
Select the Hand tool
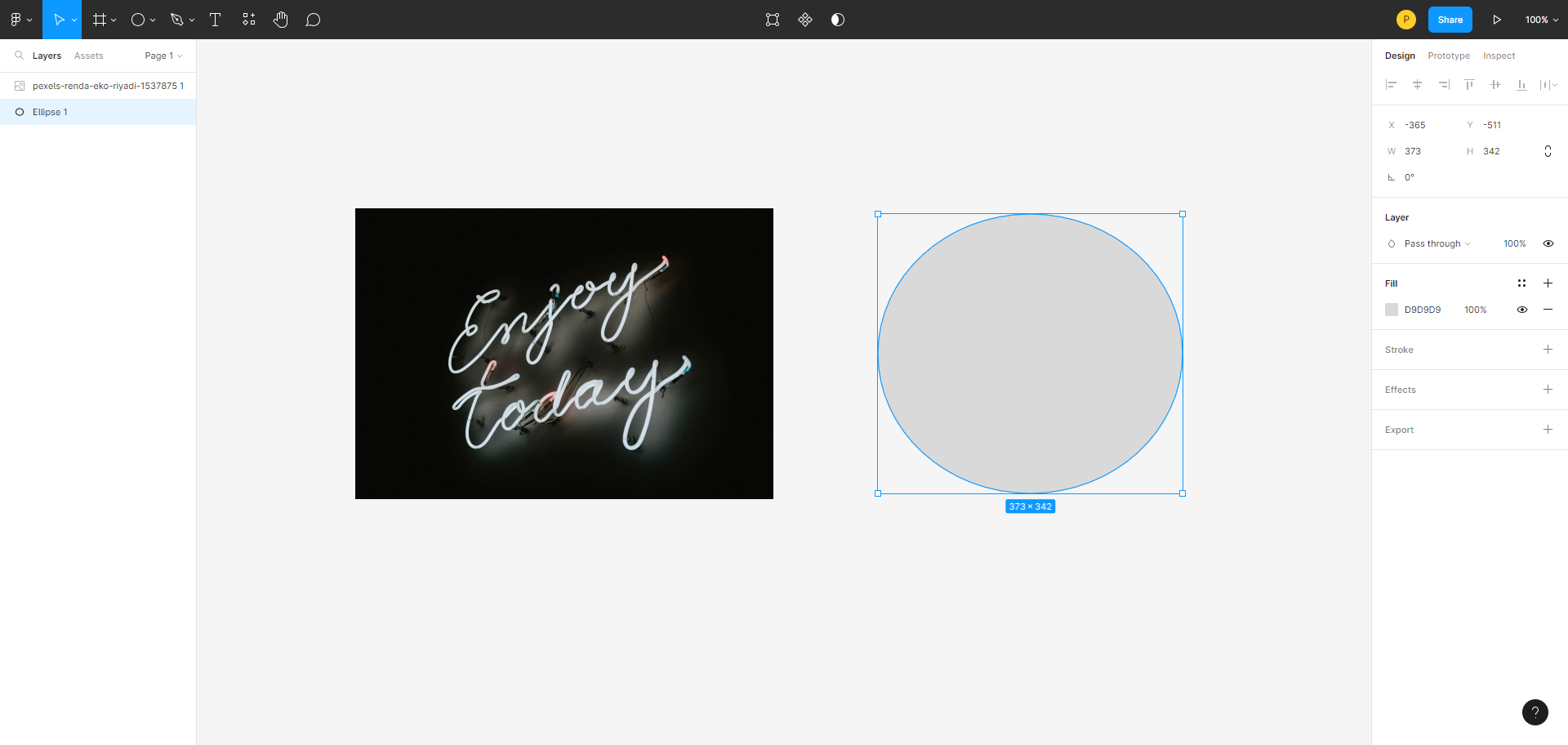pyautogui.click(x=280, y=20)
